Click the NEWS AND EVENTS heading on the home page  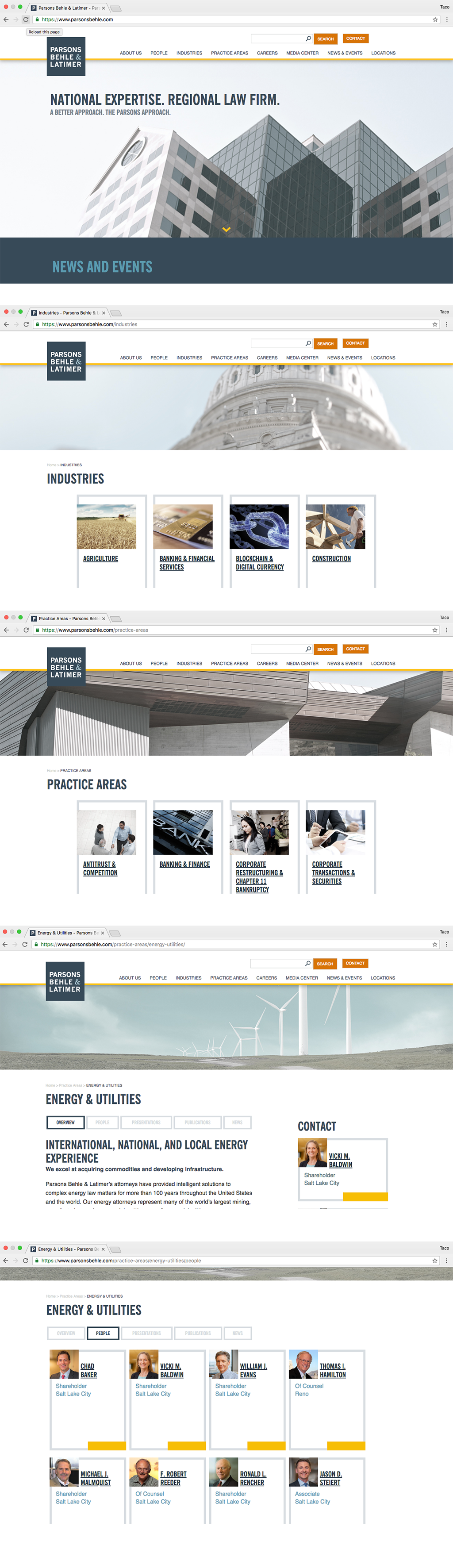[x=102, y=267]
